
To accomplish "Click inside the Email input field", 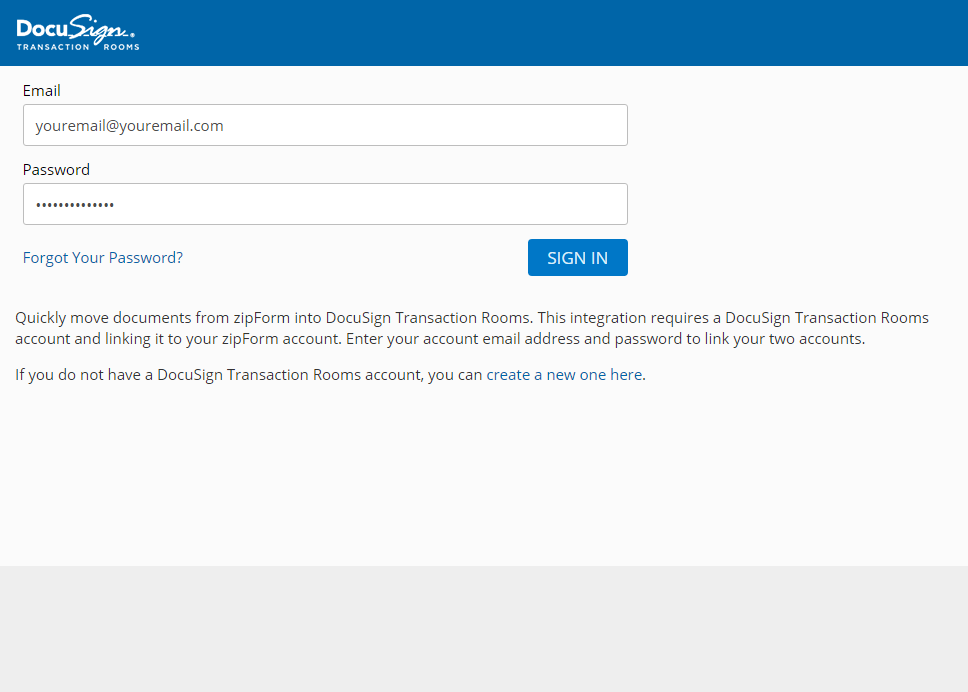I will pos(325,125).
